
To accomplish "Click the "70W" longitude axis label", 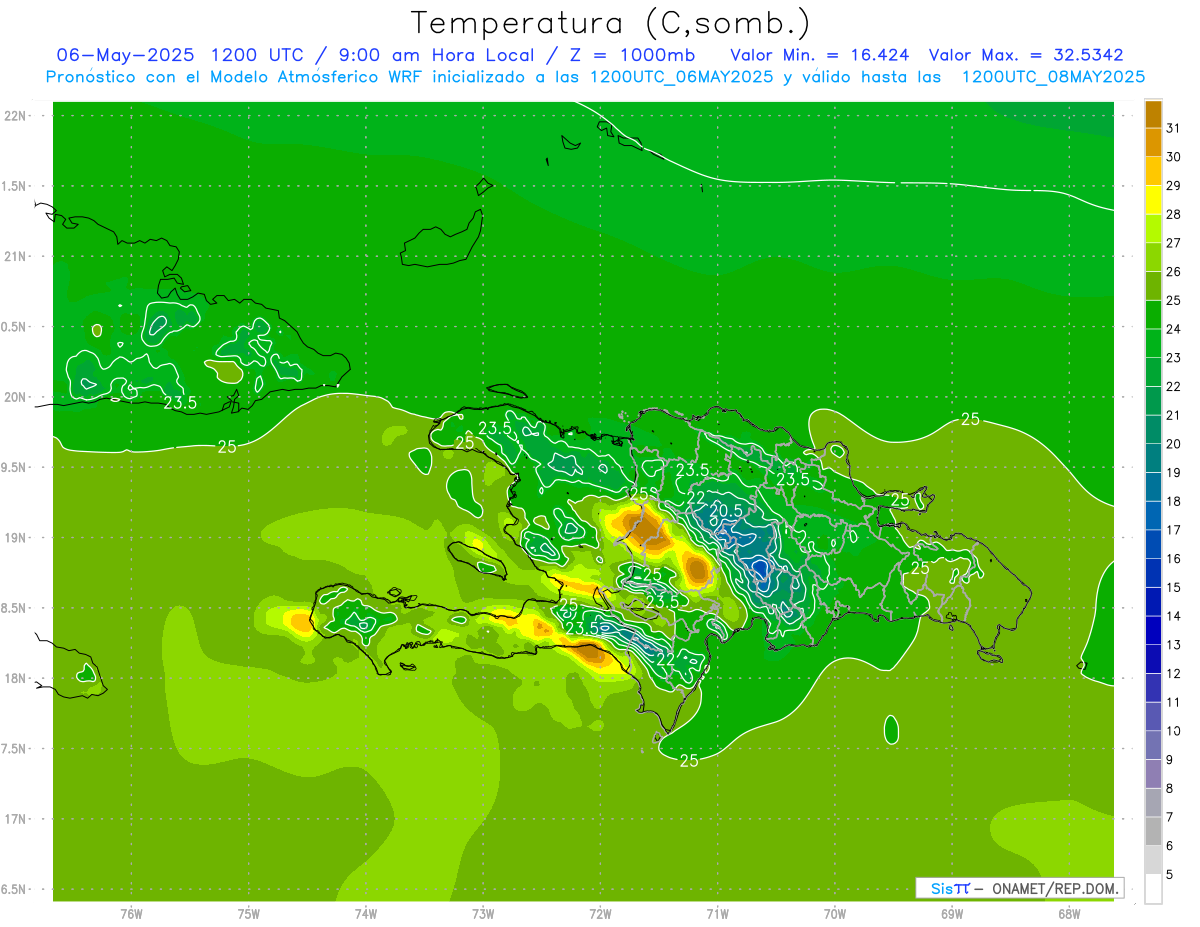I will click(835, 914).
